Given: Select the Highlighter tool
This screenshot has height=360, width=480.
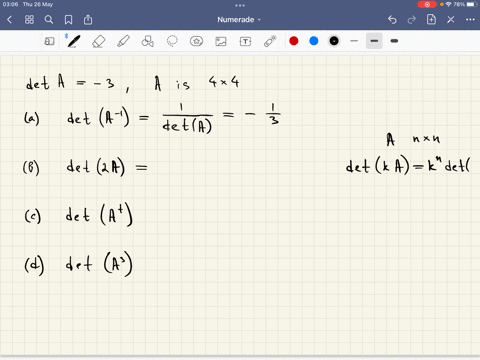Looking at the screenshot, I should click(123, 41).
